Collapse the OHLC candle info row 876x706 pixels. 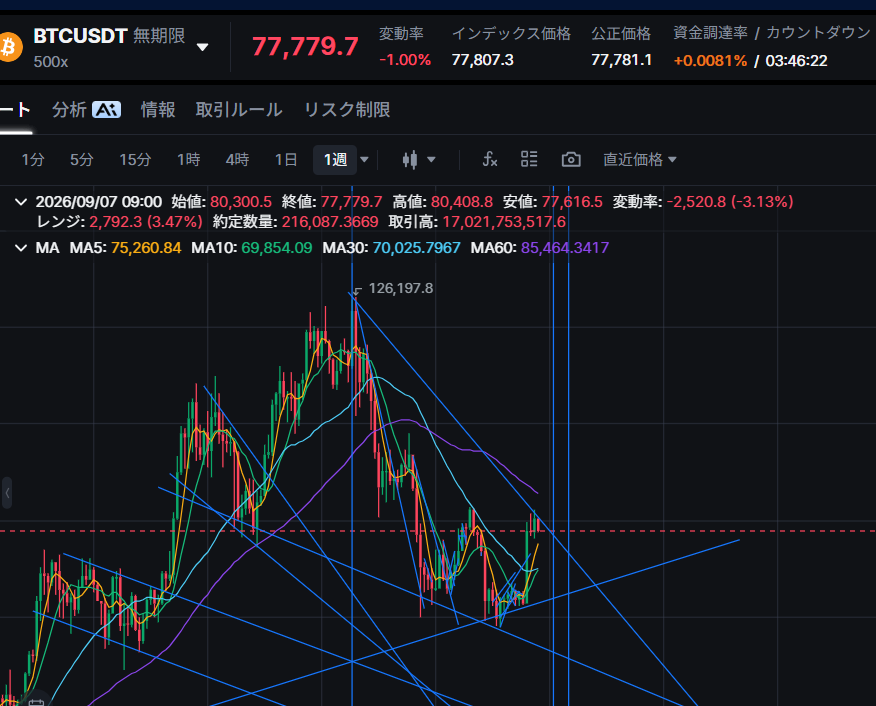(x=21, y=202)
